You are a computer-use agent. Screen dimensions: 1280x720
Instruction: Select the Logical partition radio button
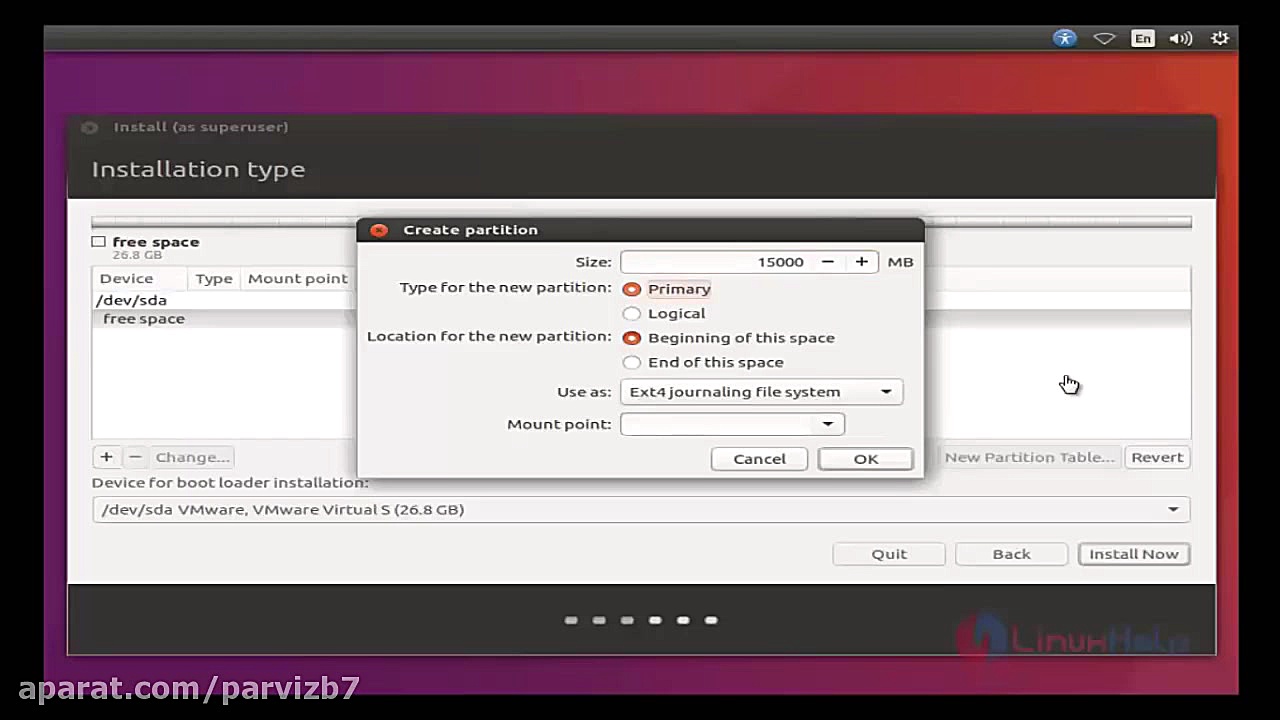(631, 313)
